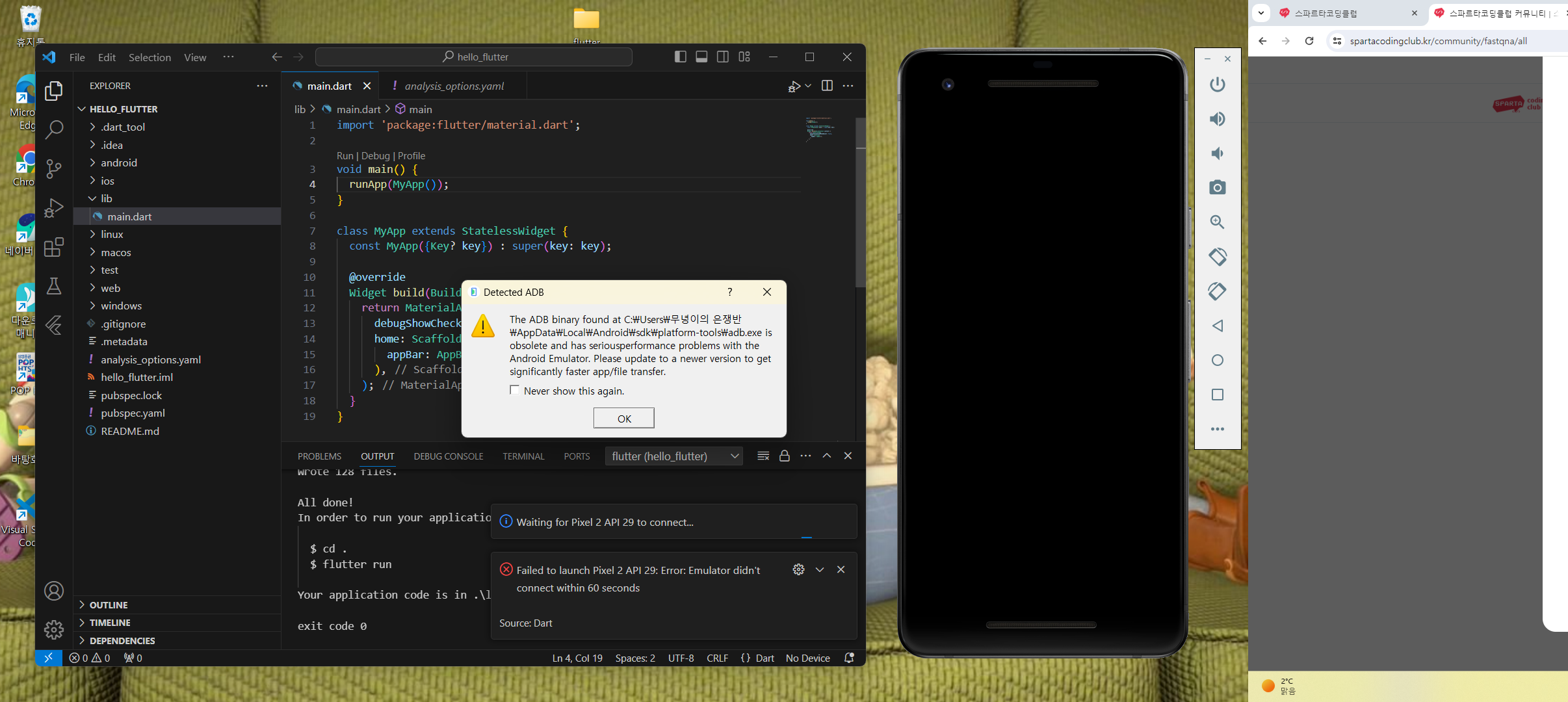Click No Device in the status bar
This screenshot has height=702, width=1568.
pyautogui.click(x=807, y=658)
